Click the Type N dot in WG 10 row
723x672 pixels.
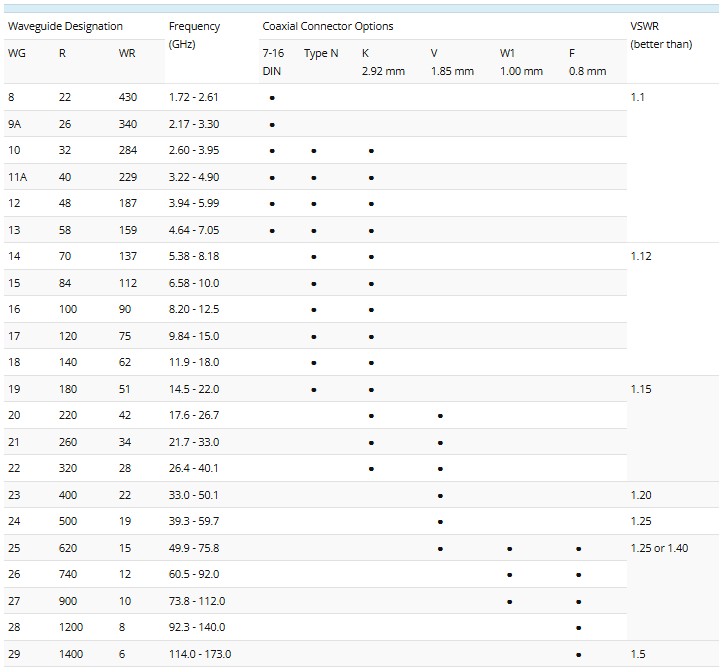click(x=314, y=151)
